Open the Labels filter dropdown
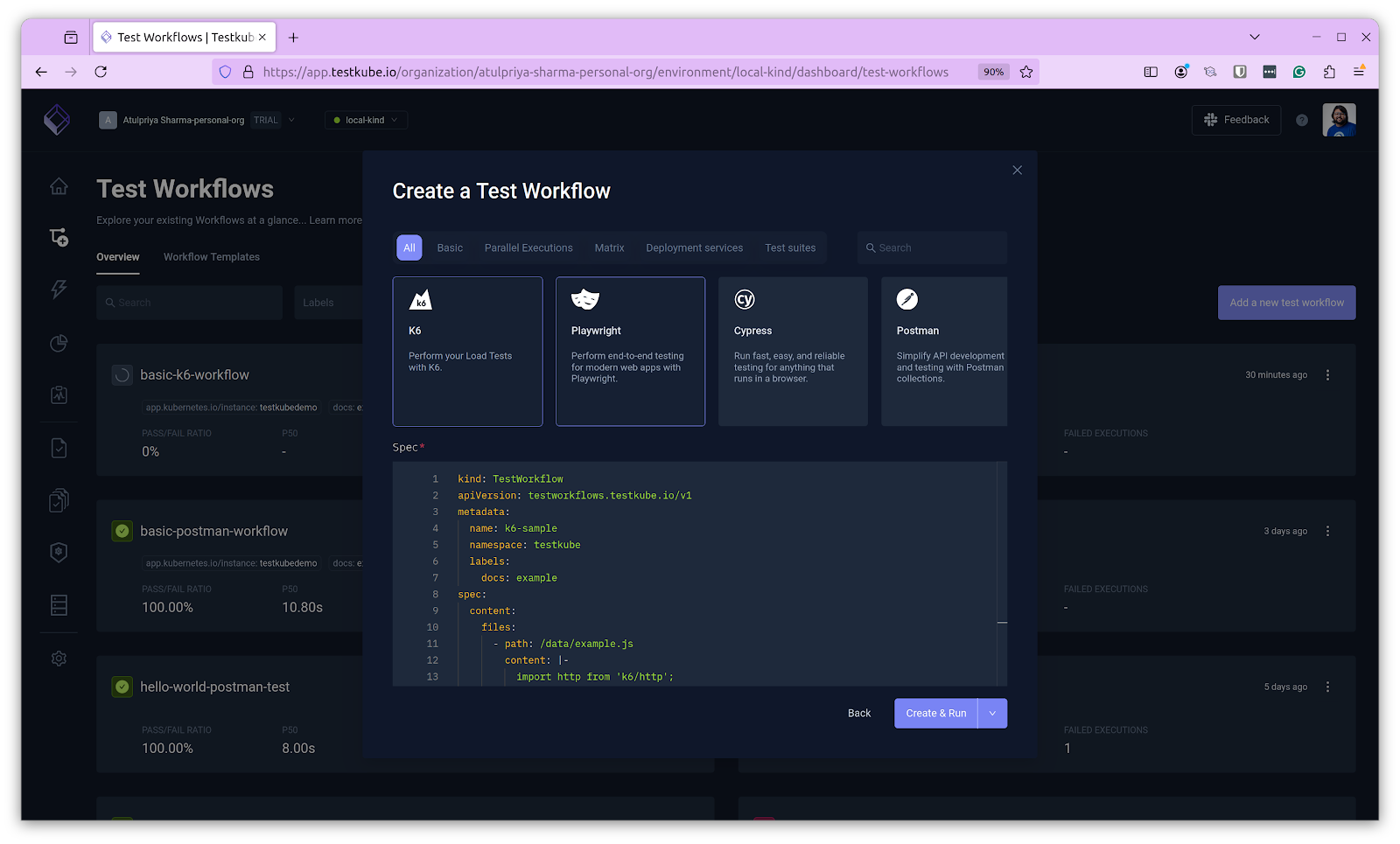Screen dimensions: 1400x844 click(x=329, y=303)
